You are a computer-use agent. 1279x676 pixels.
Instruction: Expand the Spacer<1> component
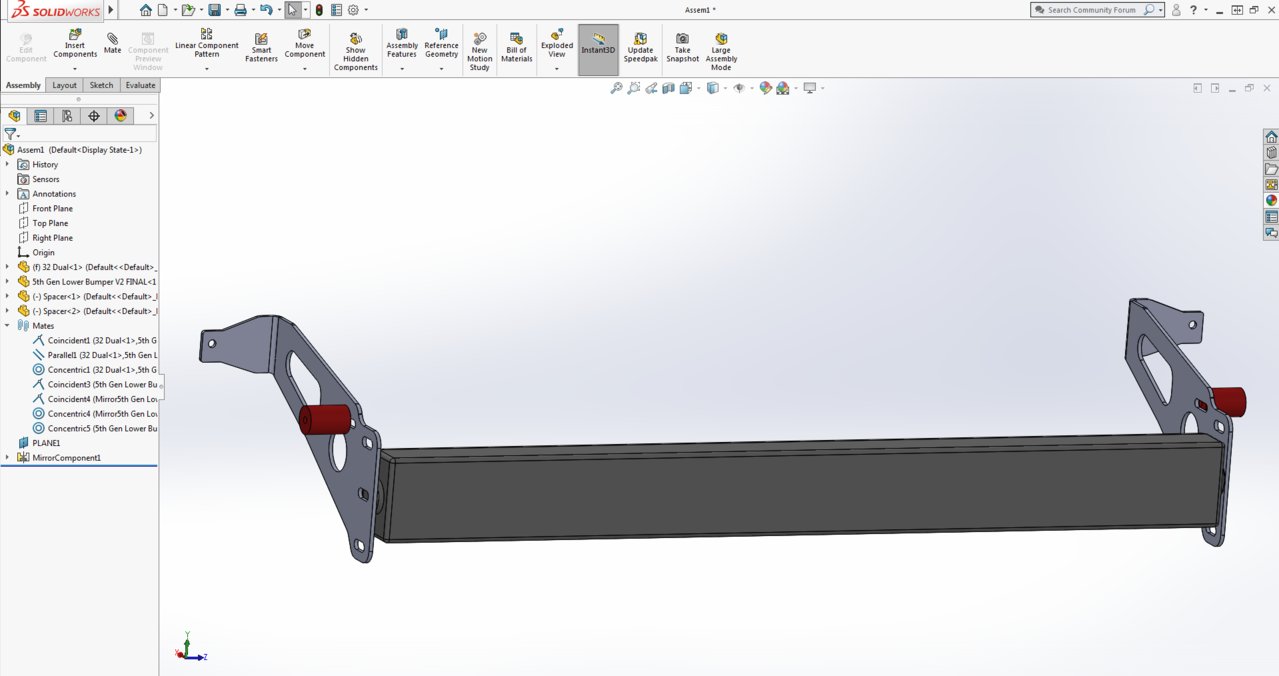pos(7,296)
